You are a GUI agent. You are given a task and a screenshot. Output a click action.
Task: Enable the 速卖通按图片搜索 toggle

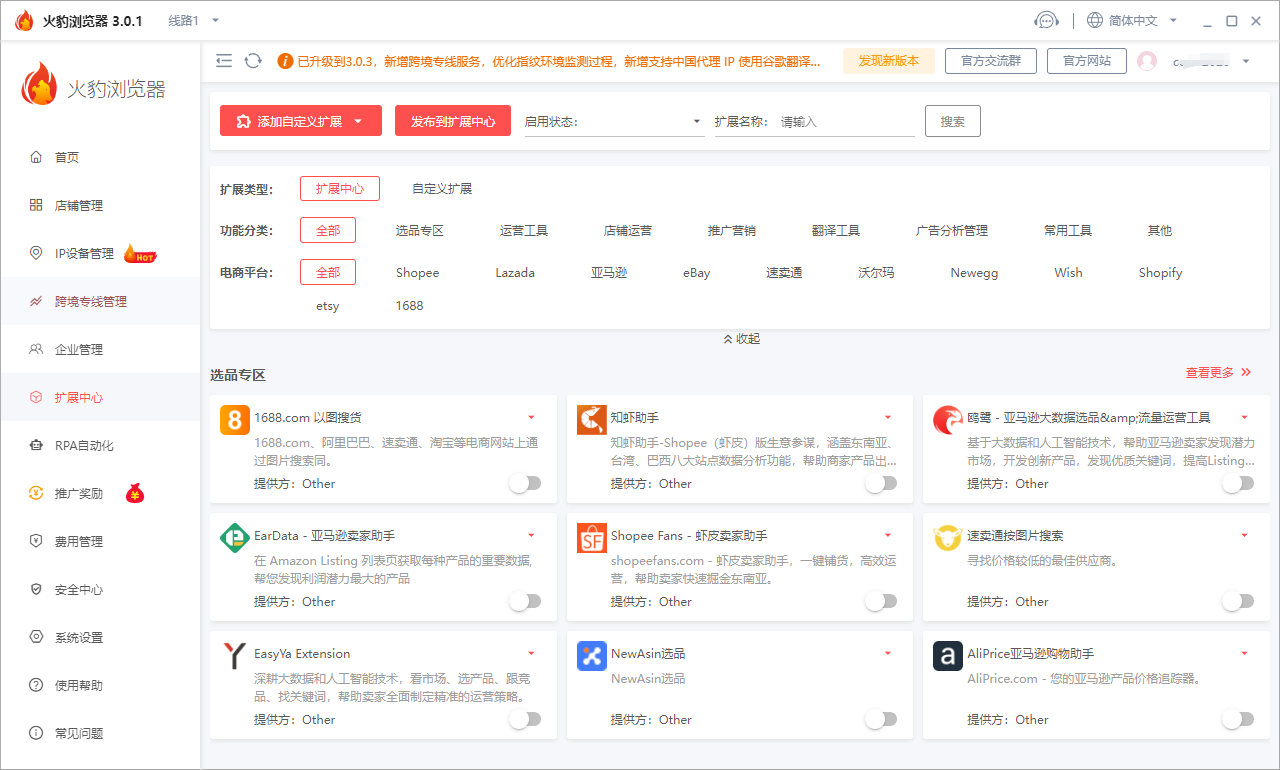pos(1238,601)
